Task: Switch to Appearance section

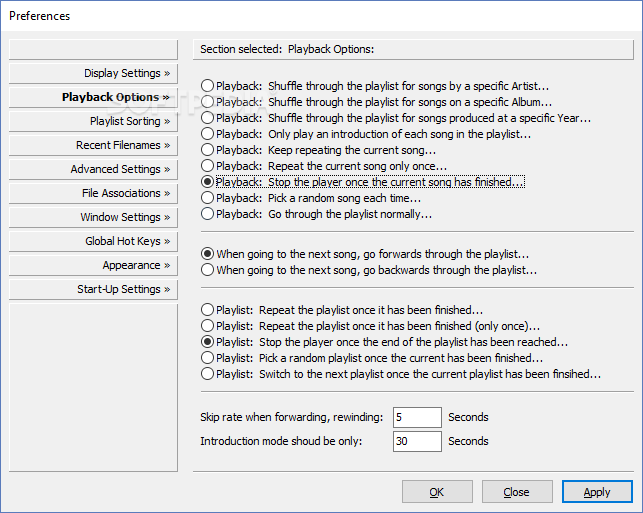Action: pyautogui.click(x=93, y=265)
